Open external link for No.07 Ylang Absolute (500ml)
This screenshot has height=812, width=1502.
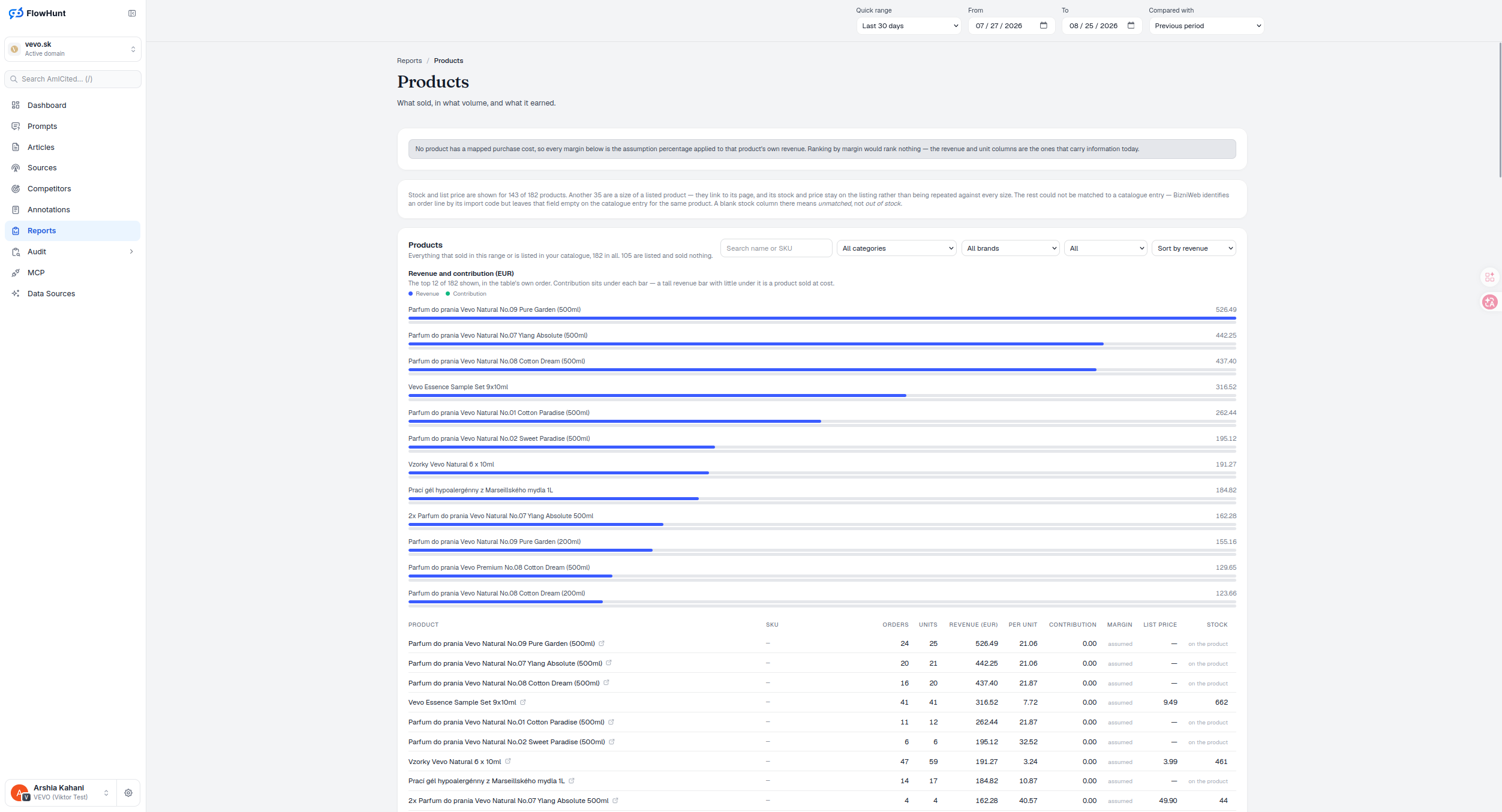609,663
